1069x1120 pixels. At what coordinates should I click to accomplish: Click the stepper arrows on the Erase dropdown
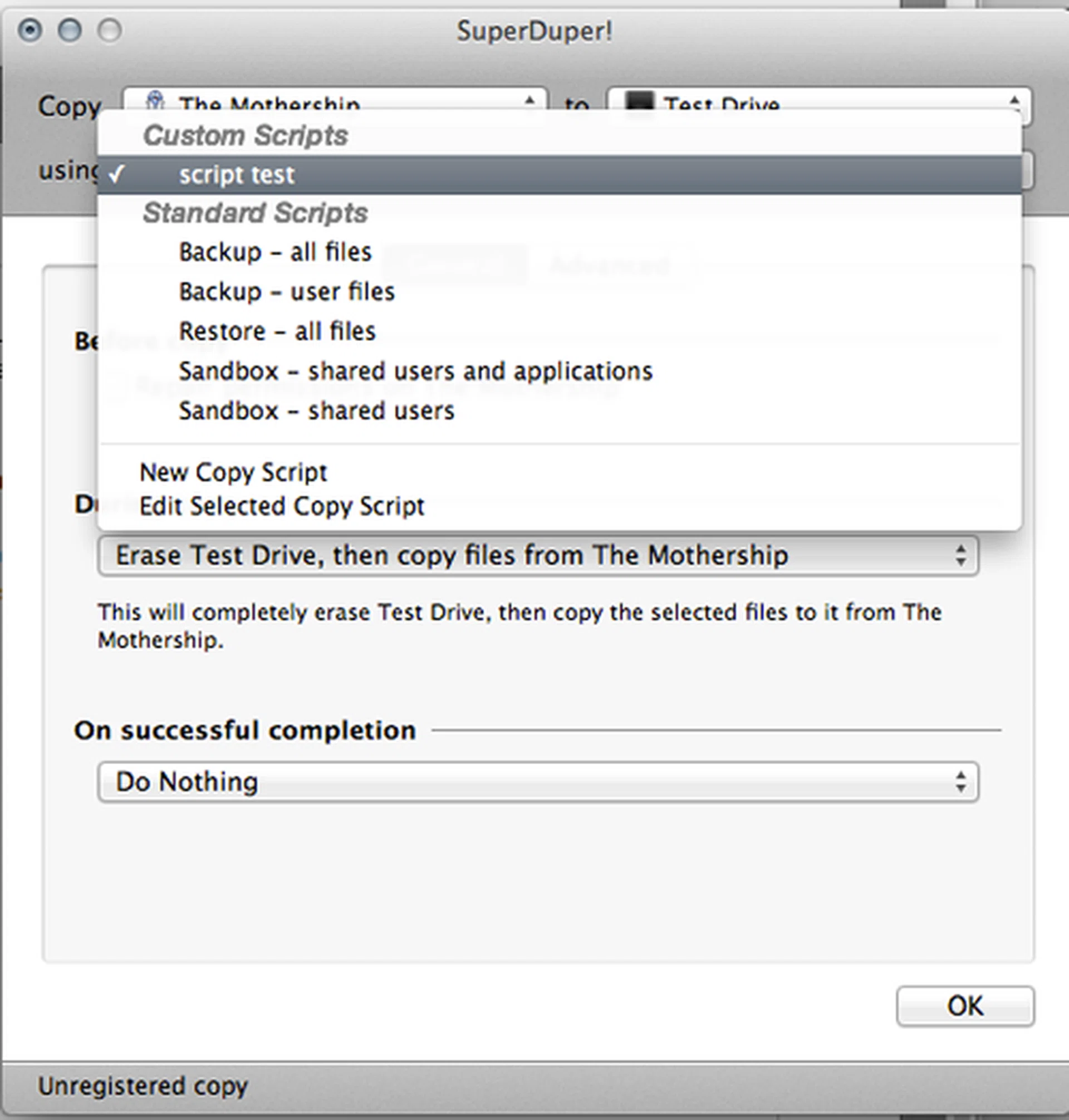click(x=962, y=555)
